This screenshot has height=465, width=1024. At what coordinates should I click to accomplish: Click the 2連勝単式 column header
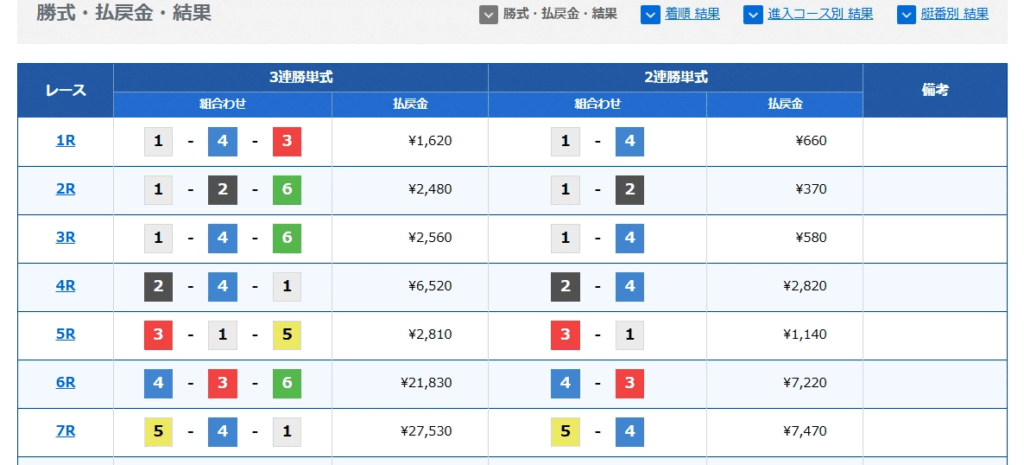tap(675, 77)
